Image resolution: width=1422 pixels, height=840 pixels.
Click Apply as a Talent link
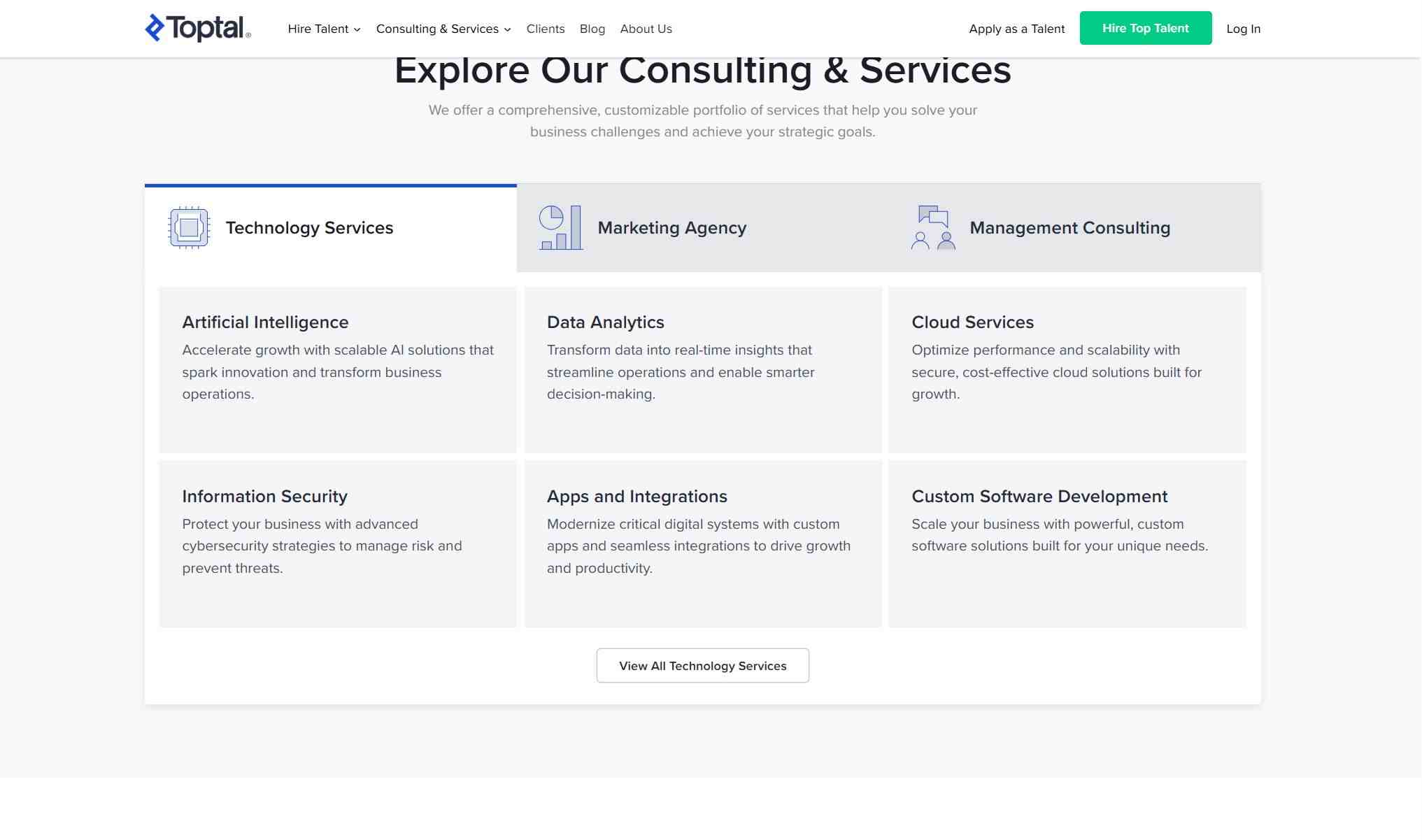(x=1016, y=29)
